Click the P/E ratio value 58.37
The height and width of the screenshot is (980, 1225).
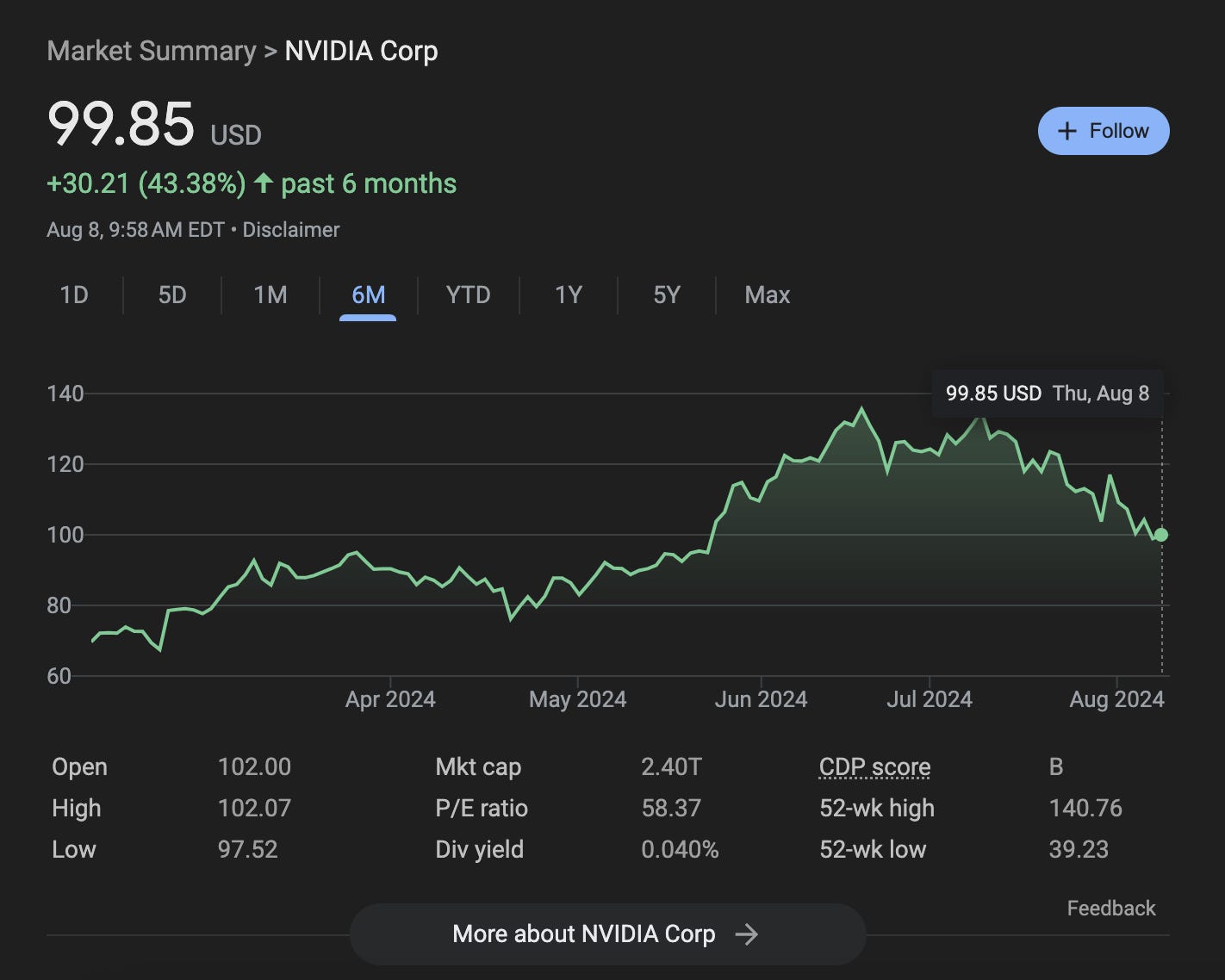point(671,808)
